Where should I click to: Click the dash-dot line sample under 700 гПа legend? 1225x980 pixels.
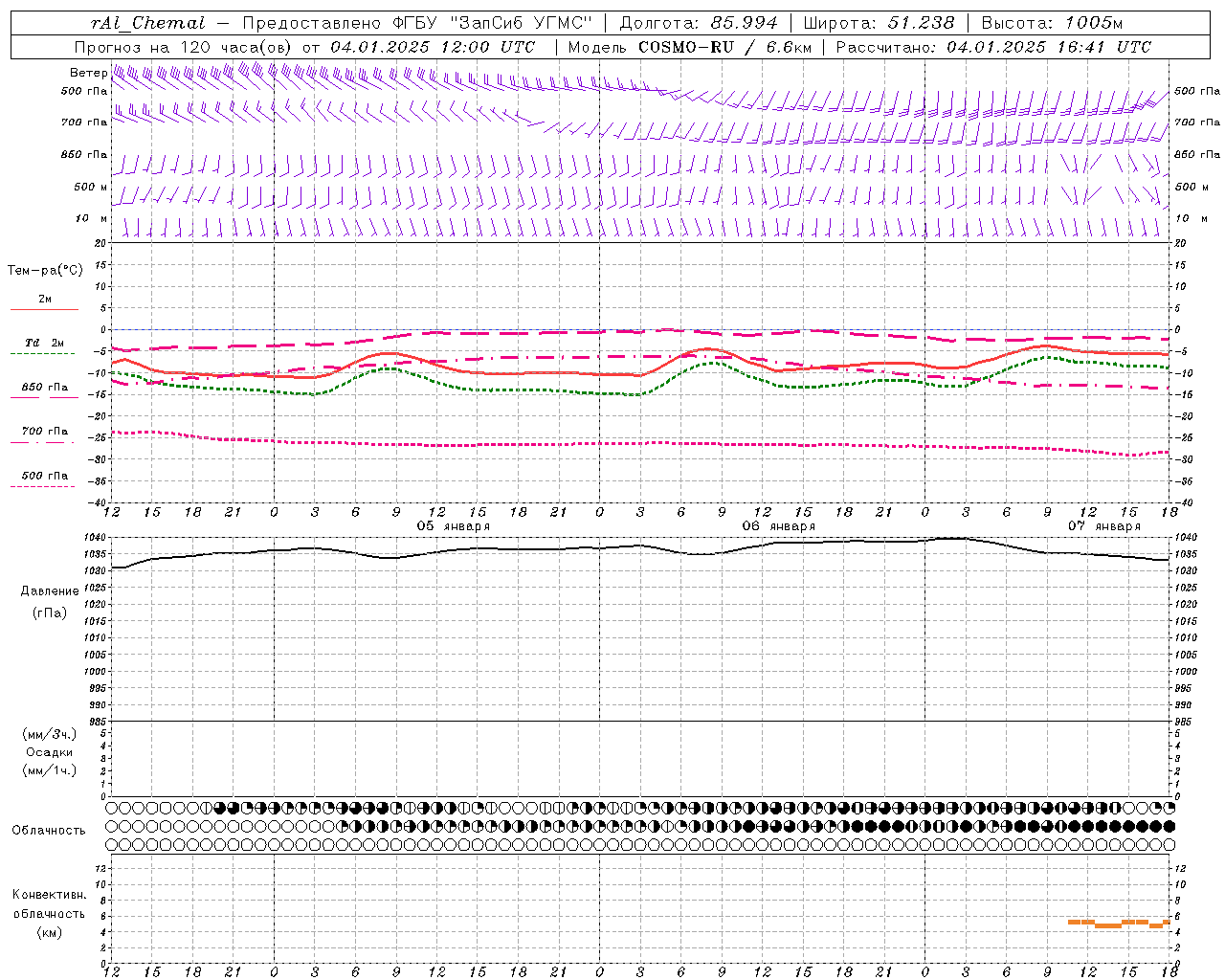(42, 442)
